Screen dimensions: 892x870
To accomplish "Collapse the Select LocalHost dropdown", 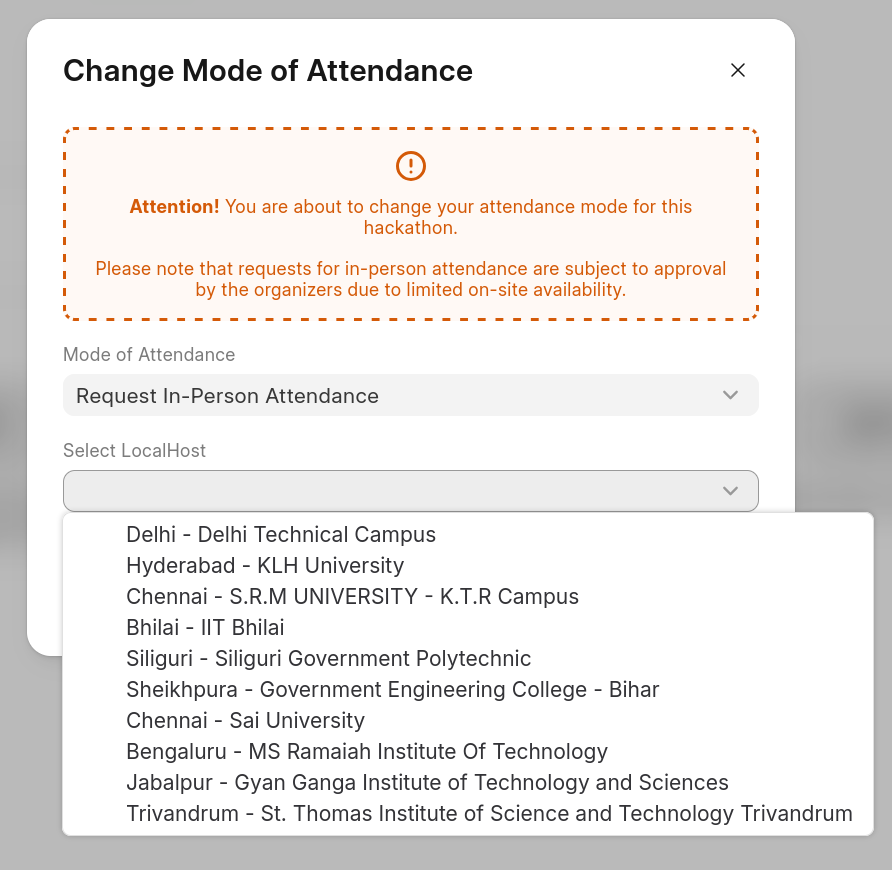I will (x=410, y=491).
